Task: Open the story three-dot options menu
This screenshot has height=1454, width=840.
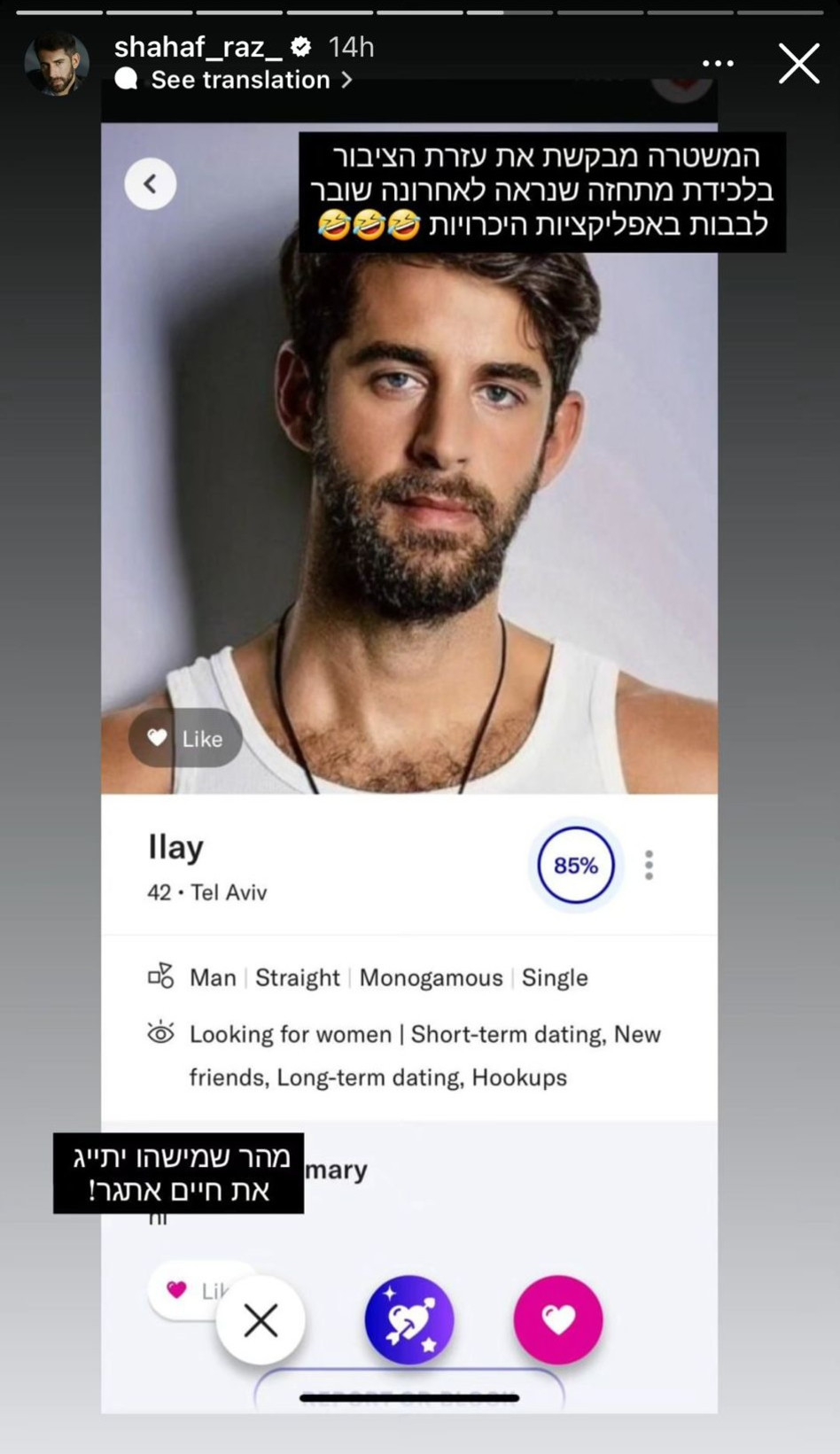Action: (718, 64)
